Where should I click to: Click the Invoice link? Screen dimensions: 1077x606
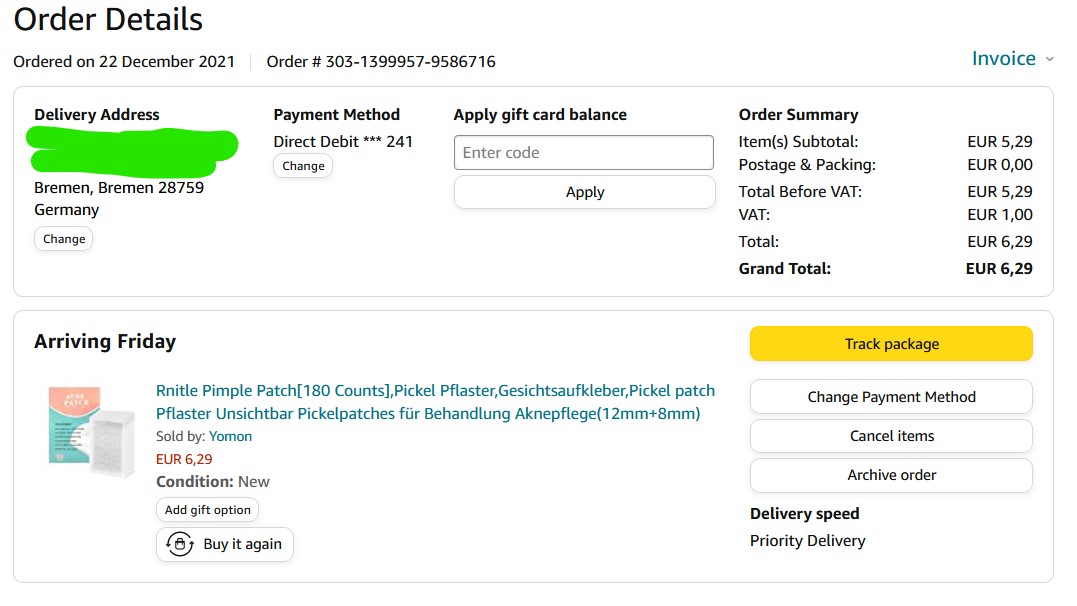click(x=1003, y=59)
